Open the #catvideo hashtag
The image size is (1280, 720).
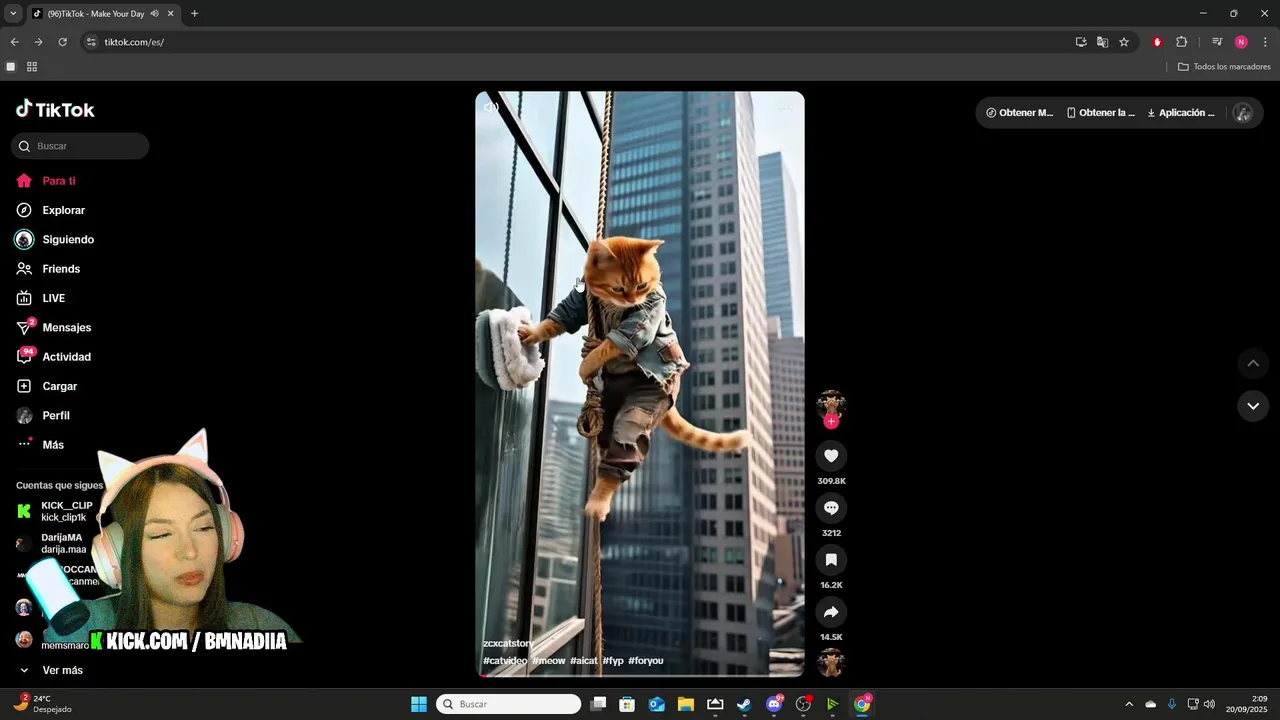point(505,661)
